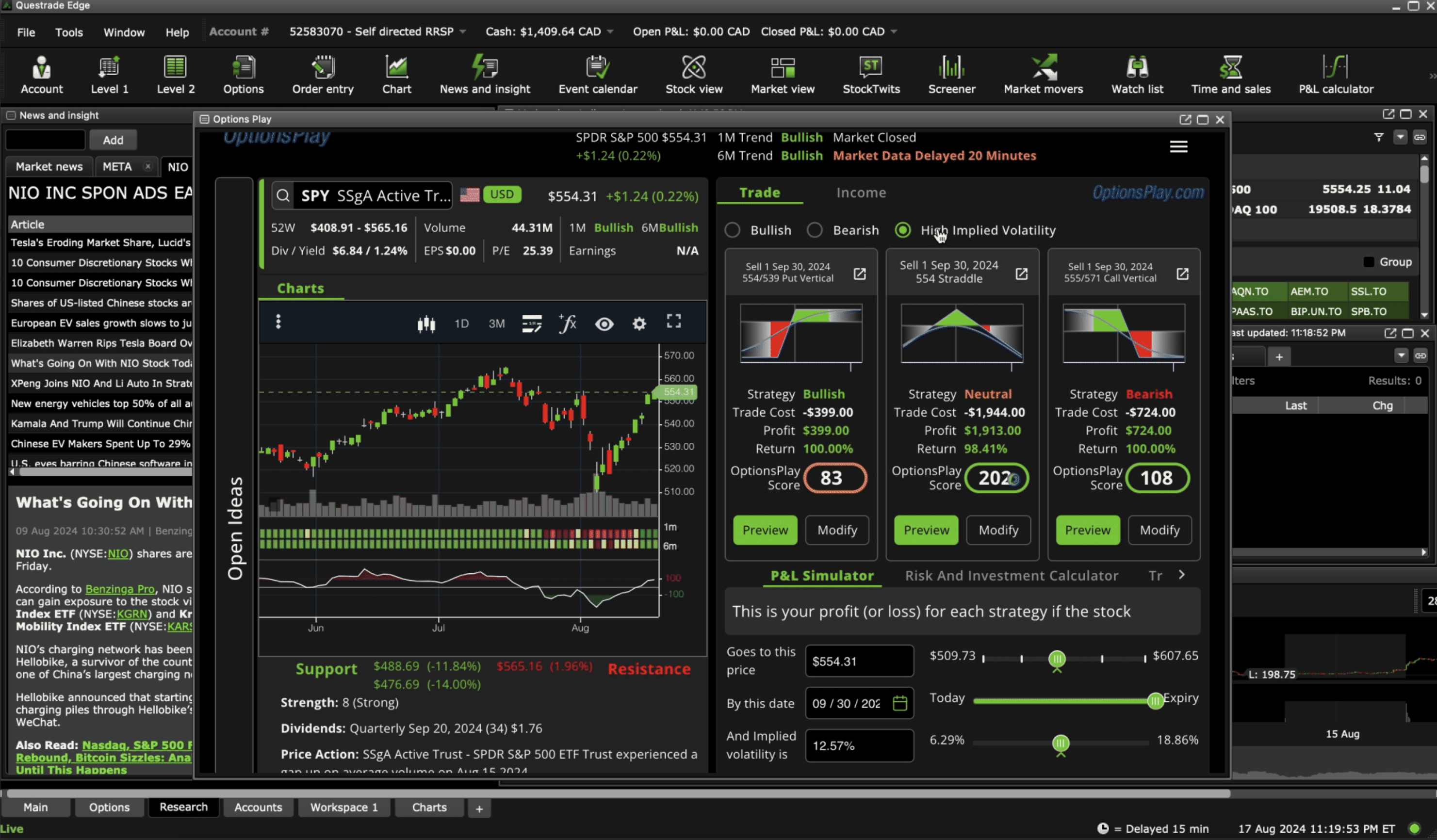Viewport: 1437px width, 840px height.
Task: Add an indicator with the fx icon
Action: (x=567, y=323)
